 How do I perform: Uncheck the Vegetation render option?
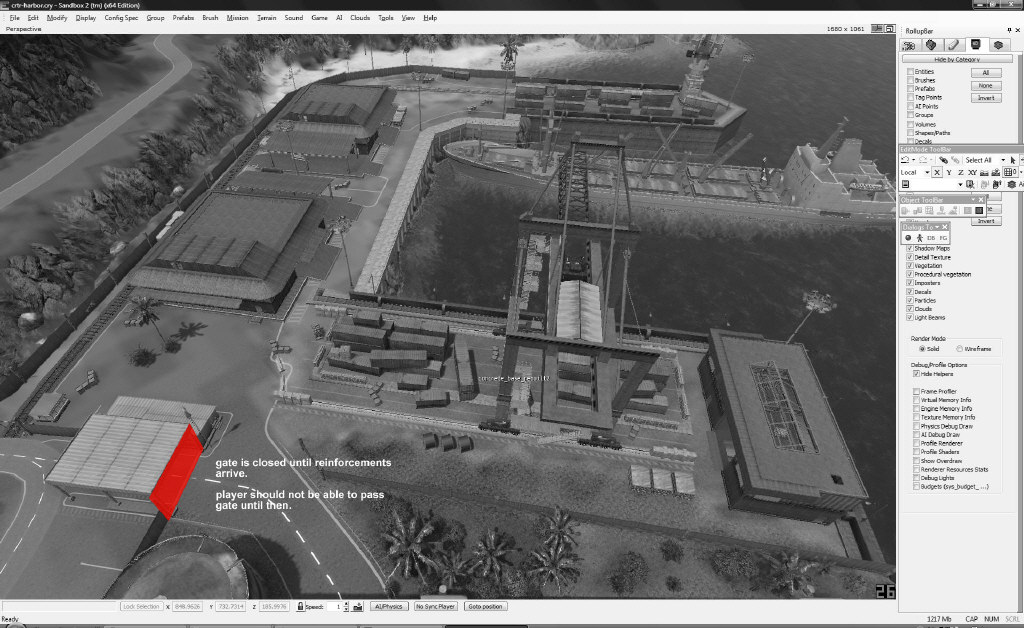[910, 266]
